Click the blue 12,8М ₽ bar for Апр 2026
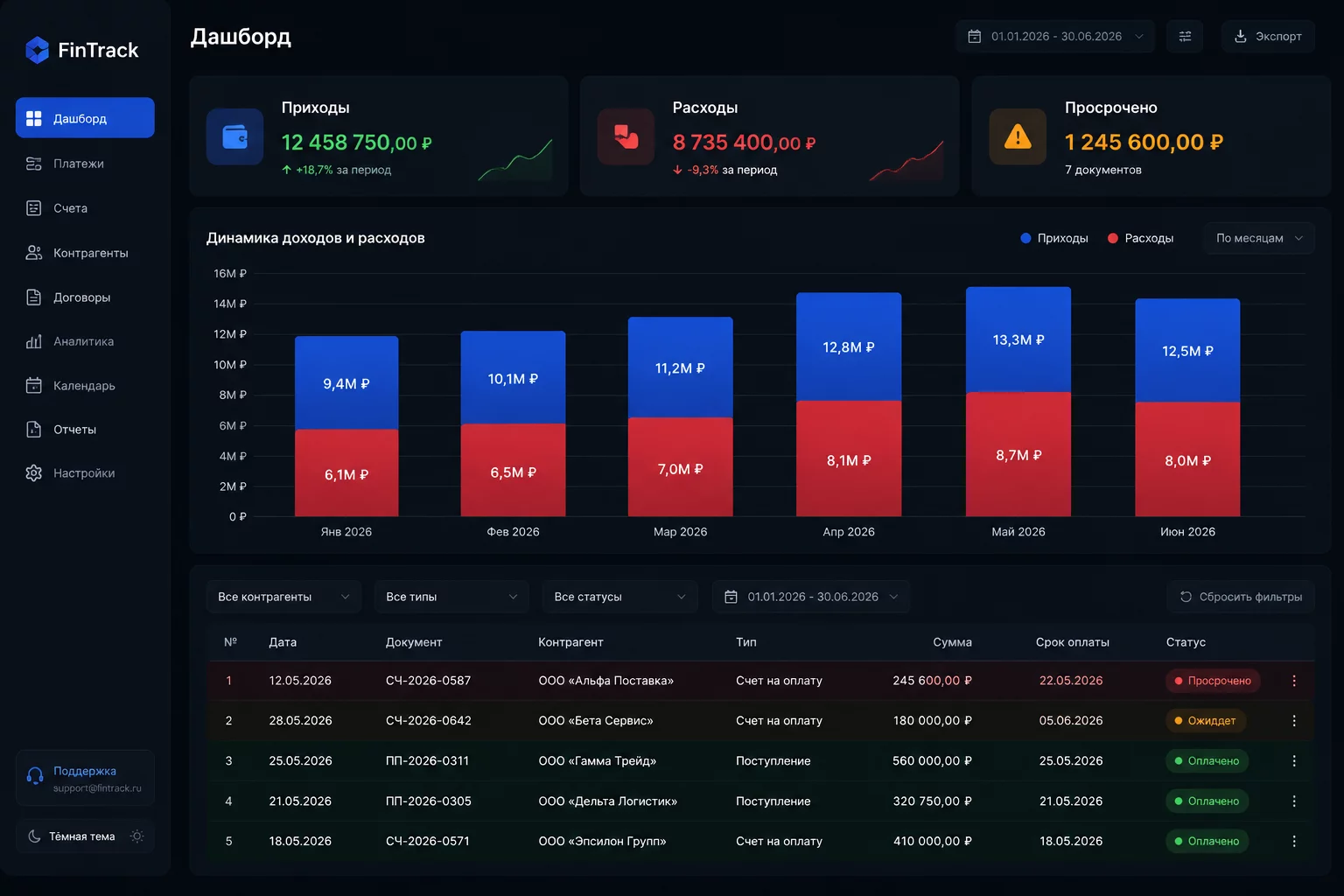This screenshot has height=896, width=1344. tap(849, 347)
